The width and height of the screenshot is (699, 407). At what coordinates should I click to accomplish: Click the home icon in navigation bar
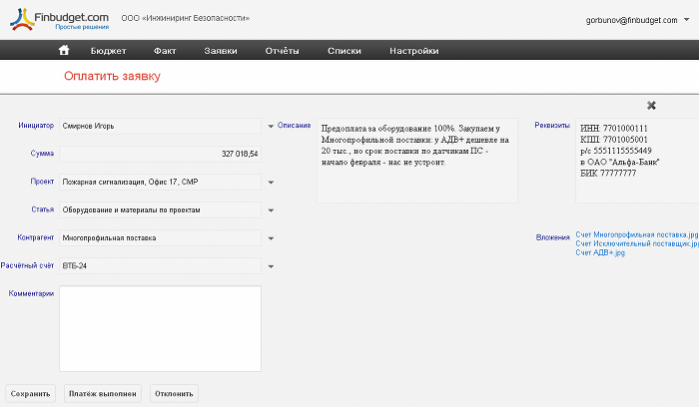click(64, 50)
